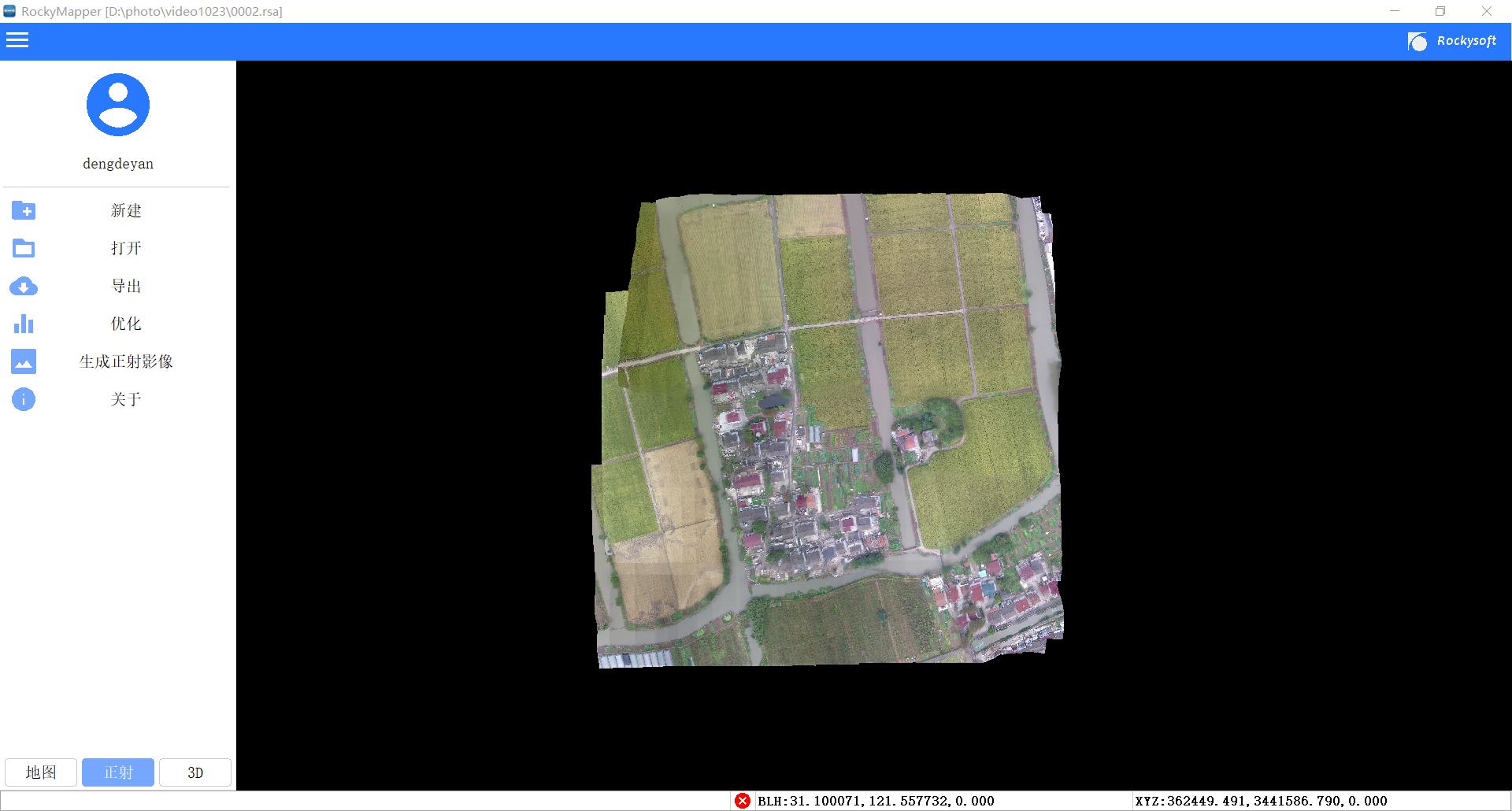The image size is (1512, 811).
Task: Click the open folder icon
Action: point(24,248)
